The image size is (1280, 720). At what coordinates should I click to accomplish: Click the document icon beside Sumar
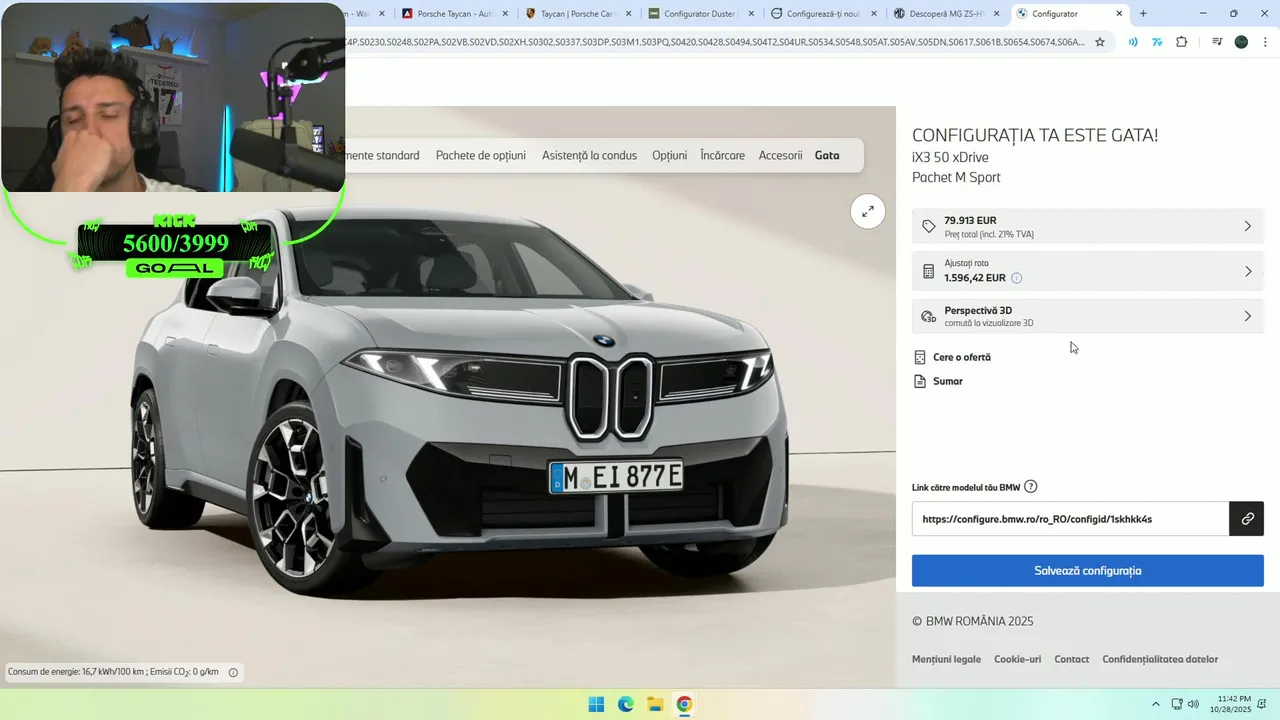(920, 381)
